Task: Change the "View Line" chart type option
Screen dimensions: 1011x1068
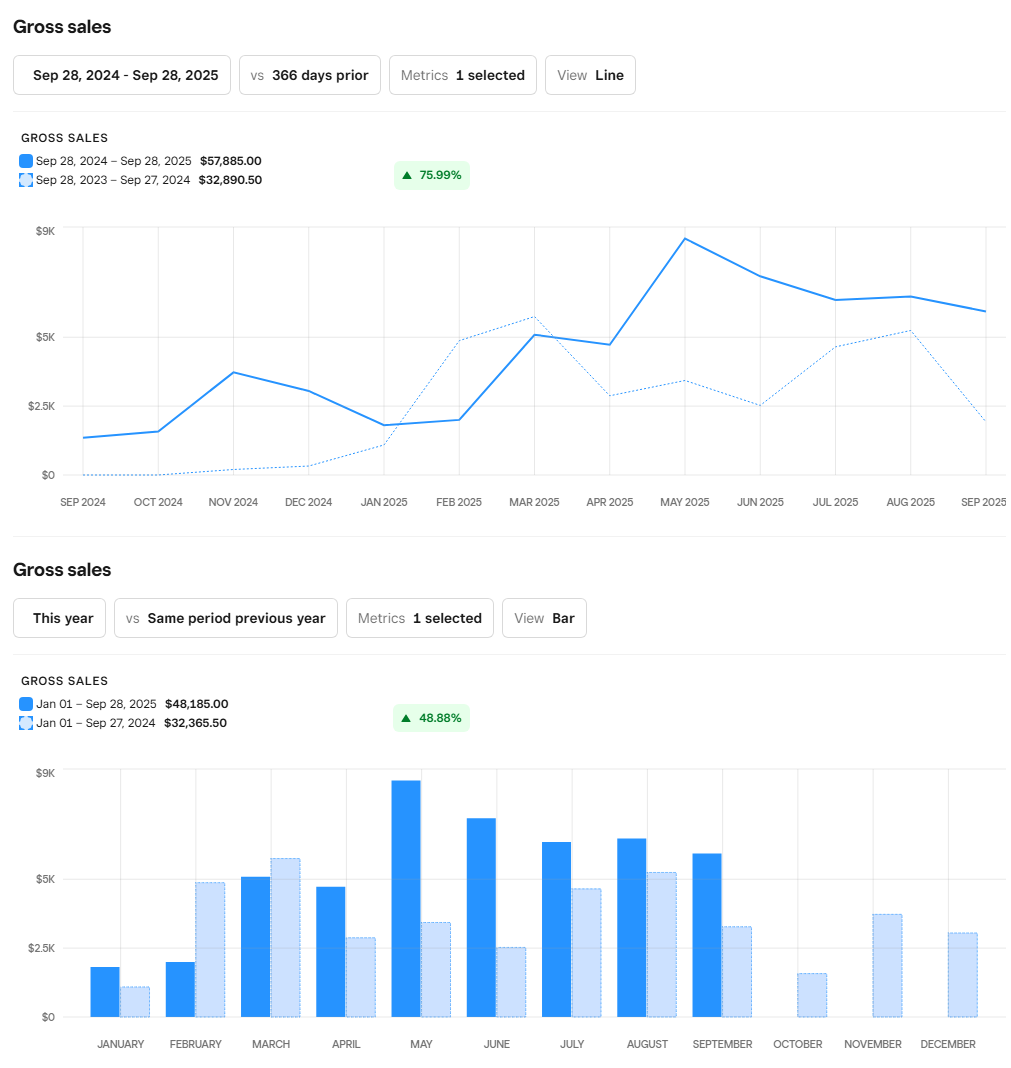Action: [590, 75]
